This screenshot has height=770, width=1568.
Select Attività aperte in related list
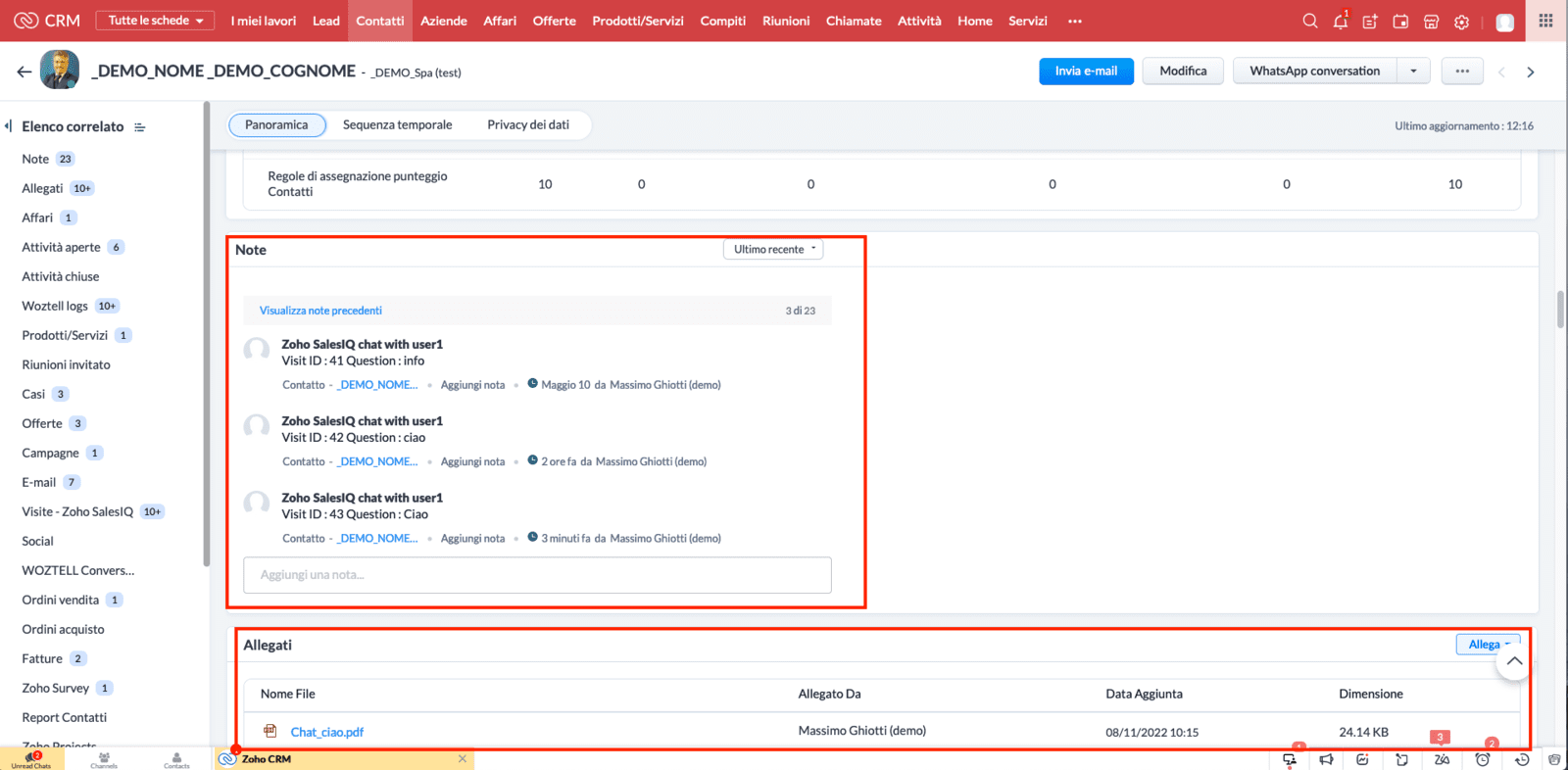coord(61,247)
